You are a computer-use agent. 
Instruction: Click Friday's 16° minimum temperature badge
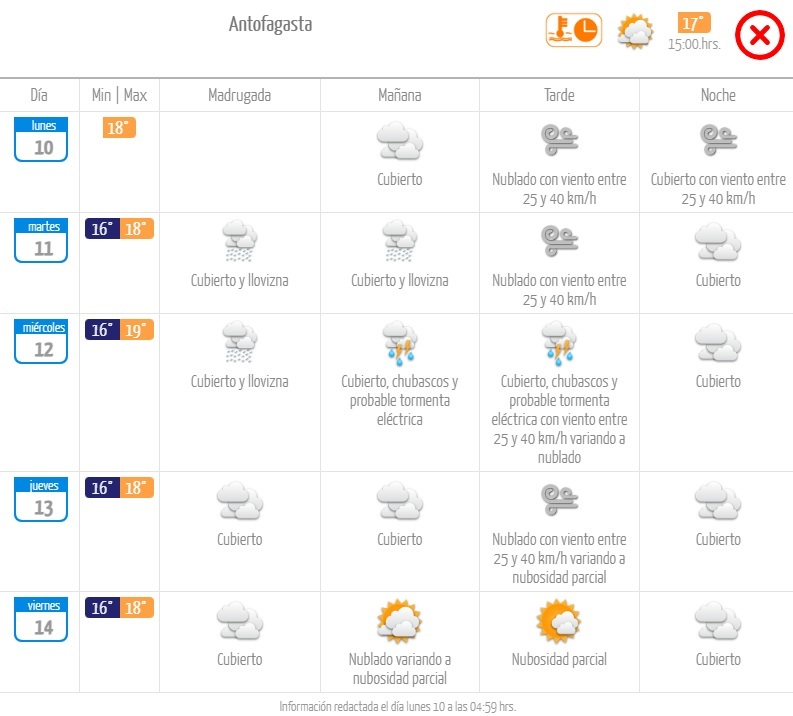click(102, 608)
